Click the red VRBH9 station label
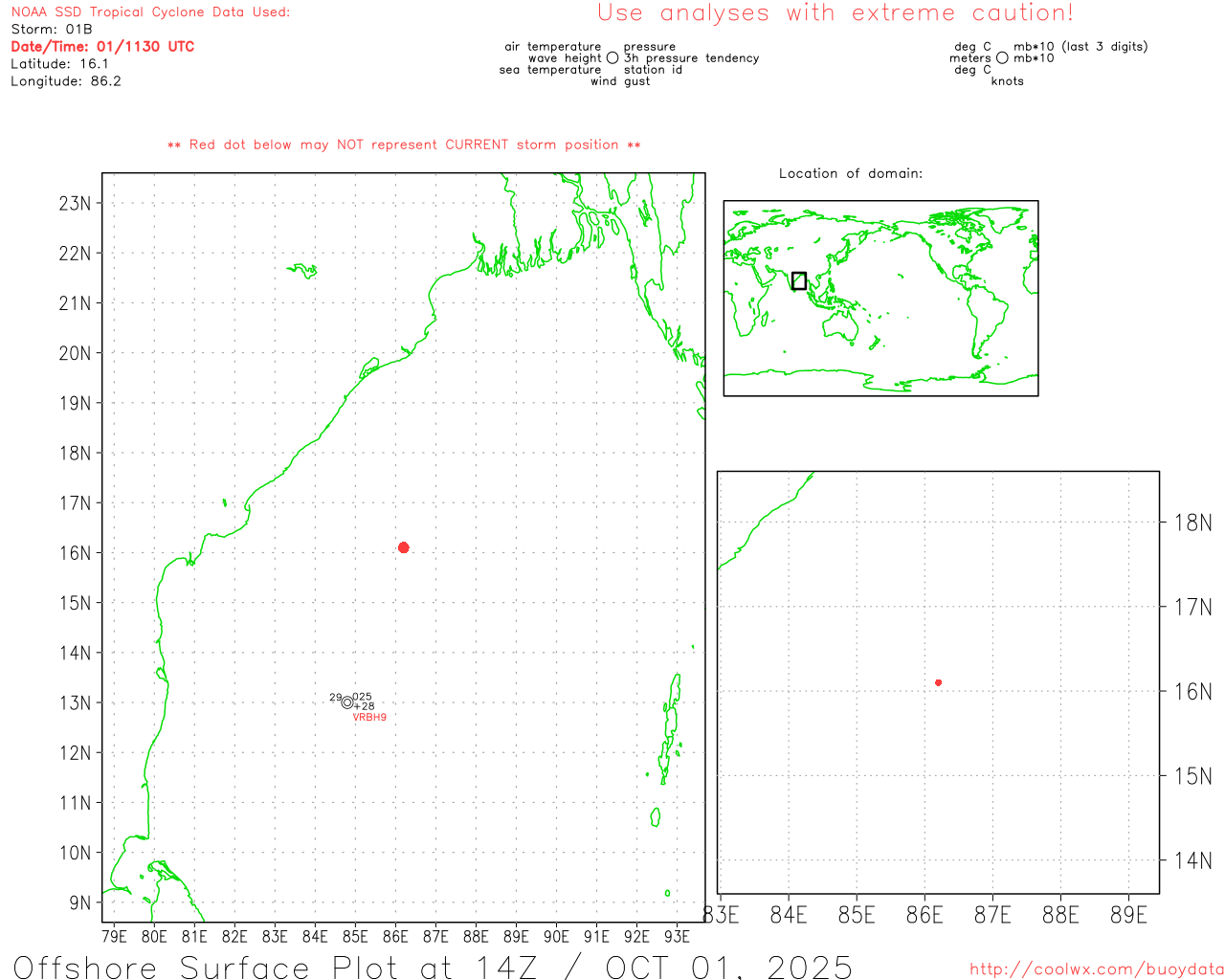The image size is (1225, 980). click(369, 718)
